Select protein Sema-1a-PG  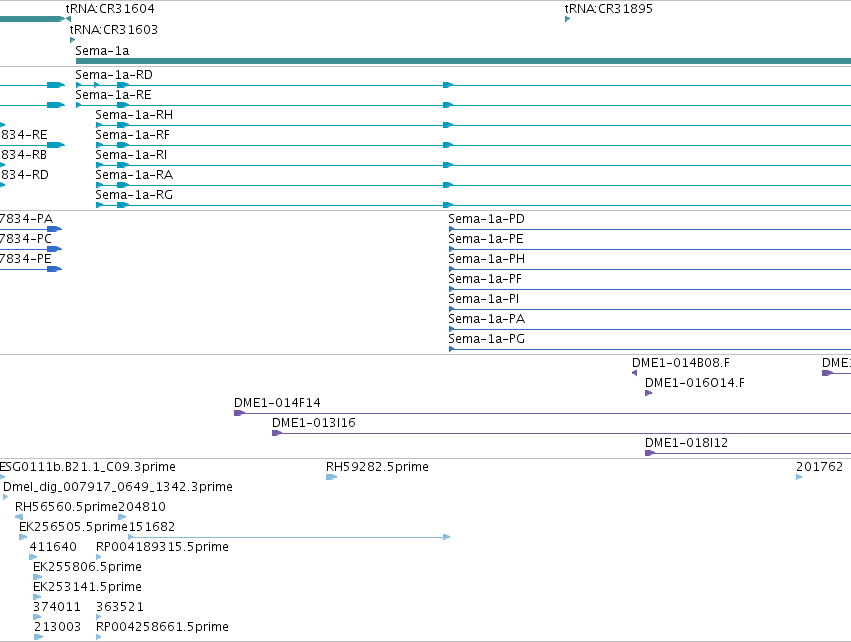pos(486,339)
